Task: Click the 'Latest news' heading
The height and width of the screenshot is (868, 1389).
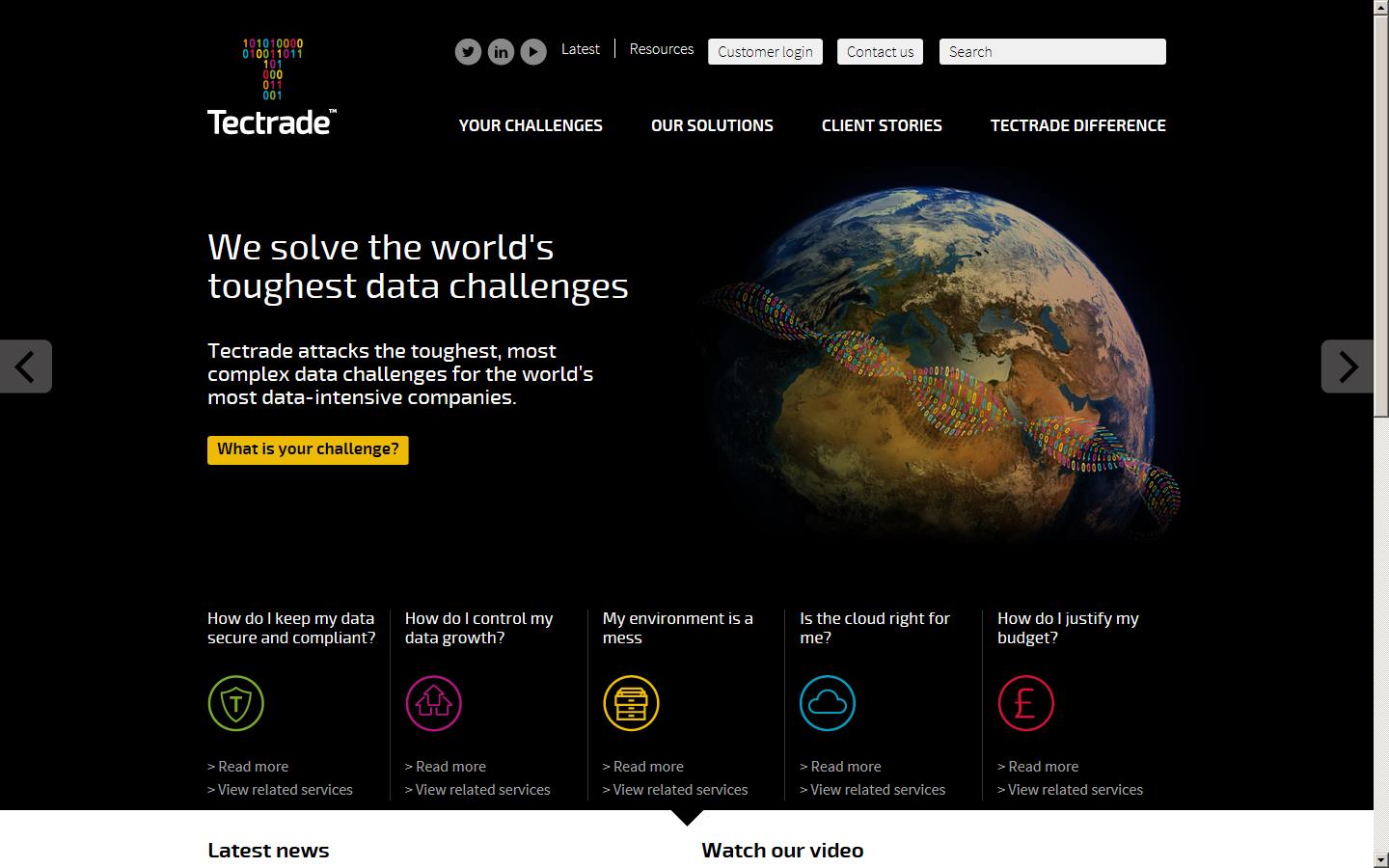Action: click(x=268, y=851)
